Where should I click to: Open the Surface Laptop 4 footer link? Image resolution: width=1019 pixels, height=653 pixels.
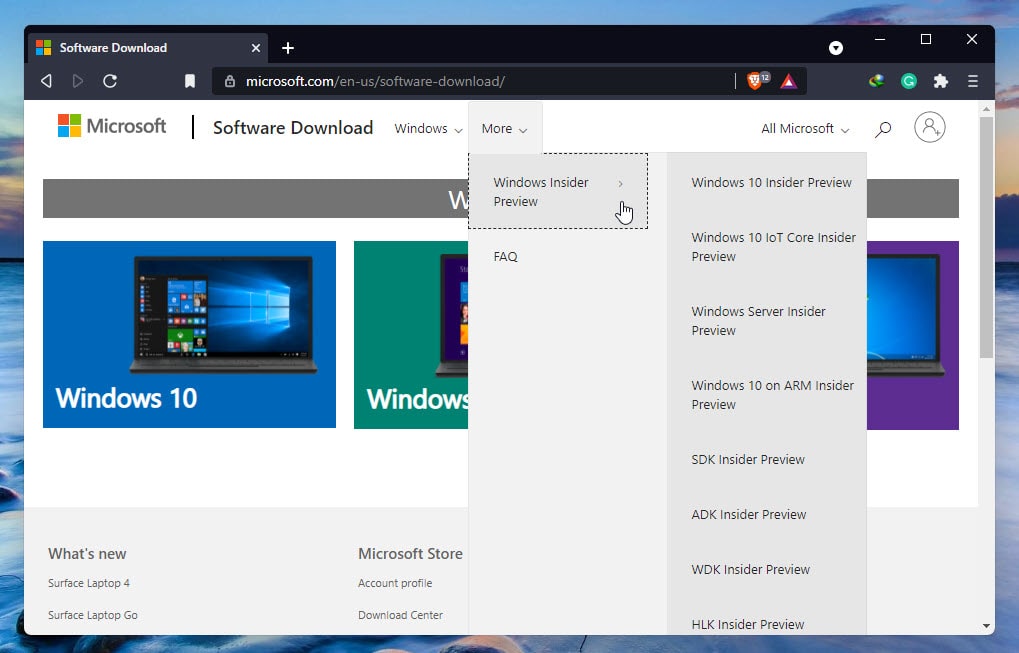[89, 583]
